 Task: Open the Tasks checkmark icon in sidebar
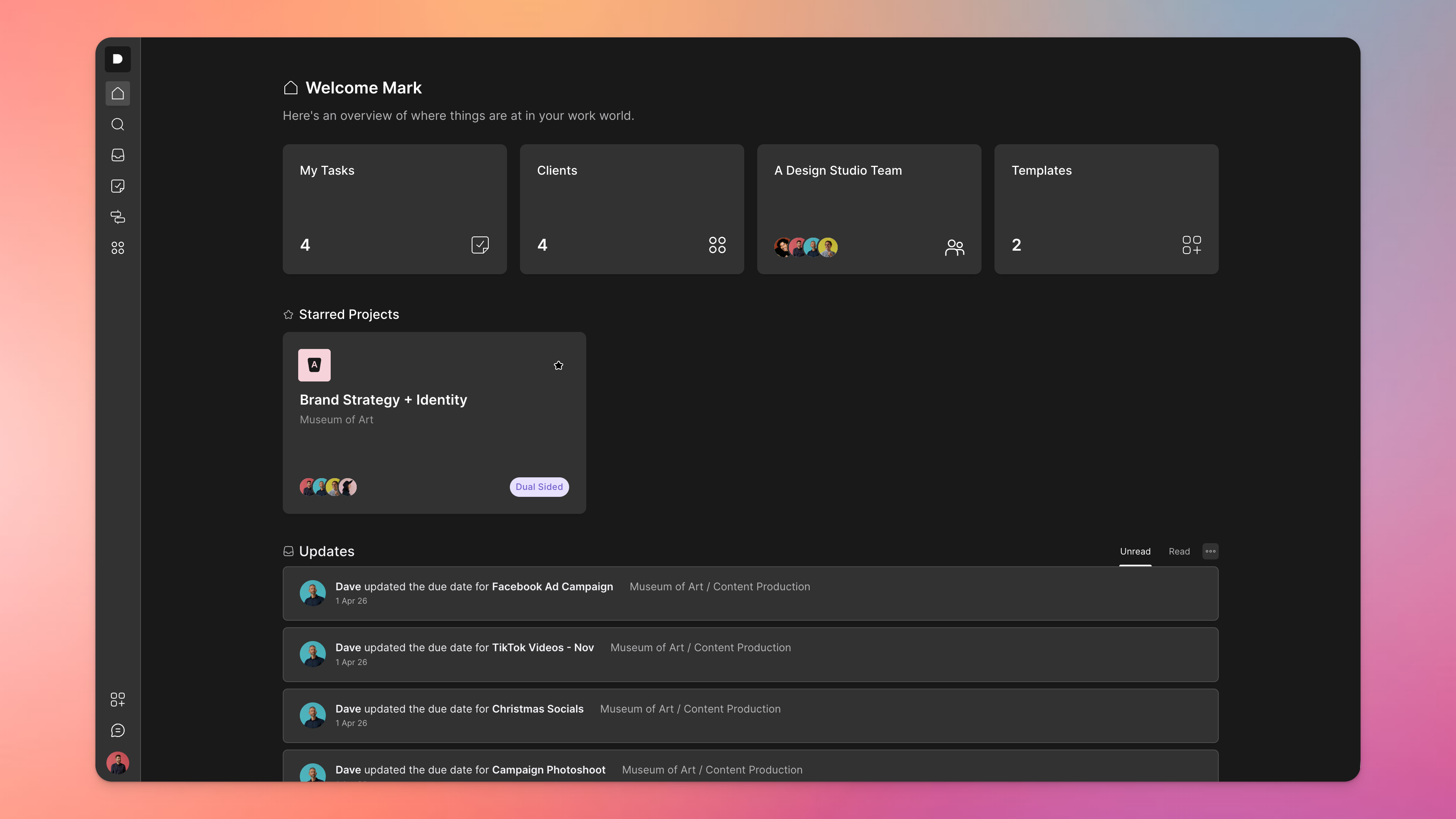coord(117,186)
